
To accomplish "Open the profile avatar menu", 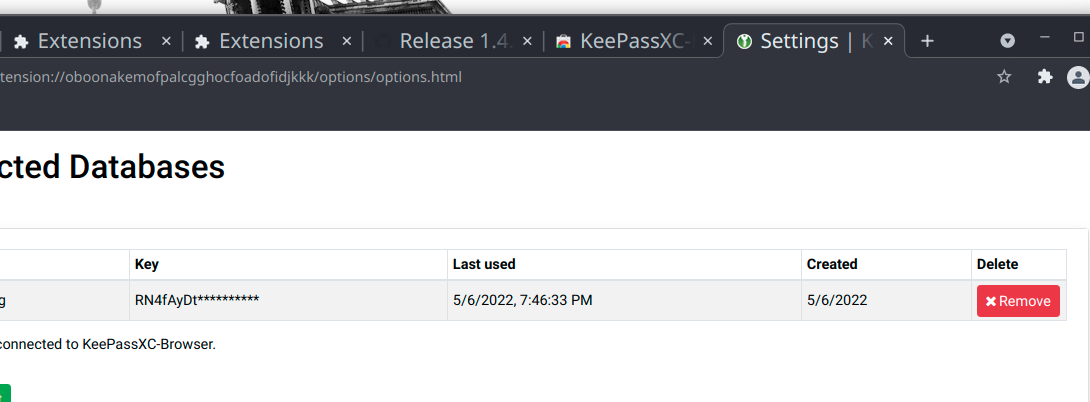I will (x=1077, y=77).
